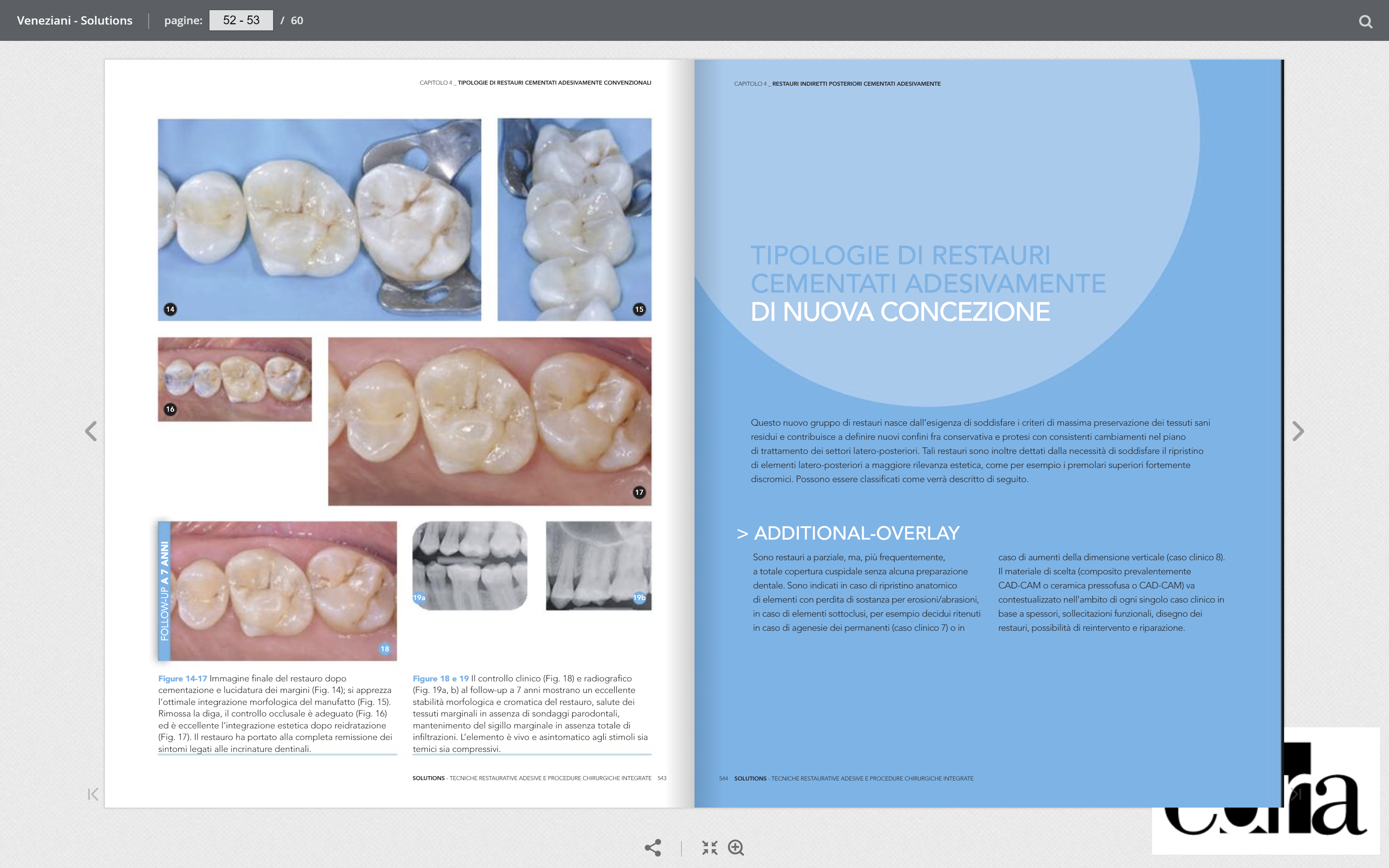This screenshot has width=1389, height=868.
Task: Zoom in with the magnifier plus icon
Action: [x=736, y=848]
